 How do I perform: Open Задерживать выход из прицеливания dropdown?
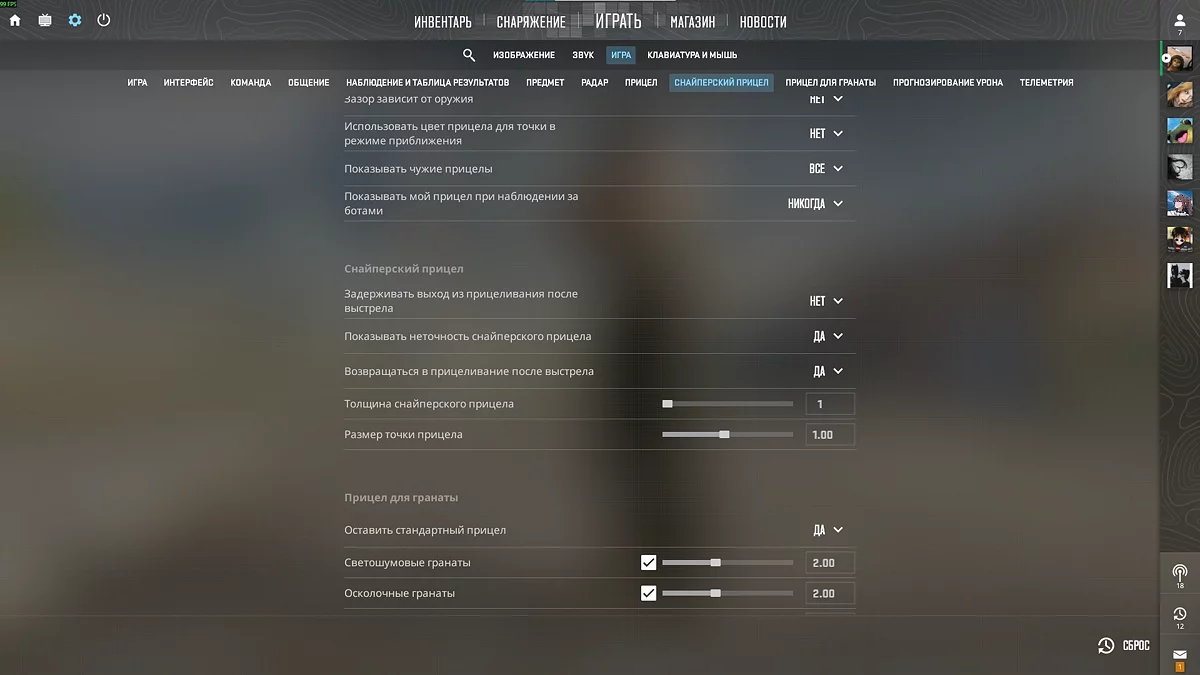click(x=827, y=301)
